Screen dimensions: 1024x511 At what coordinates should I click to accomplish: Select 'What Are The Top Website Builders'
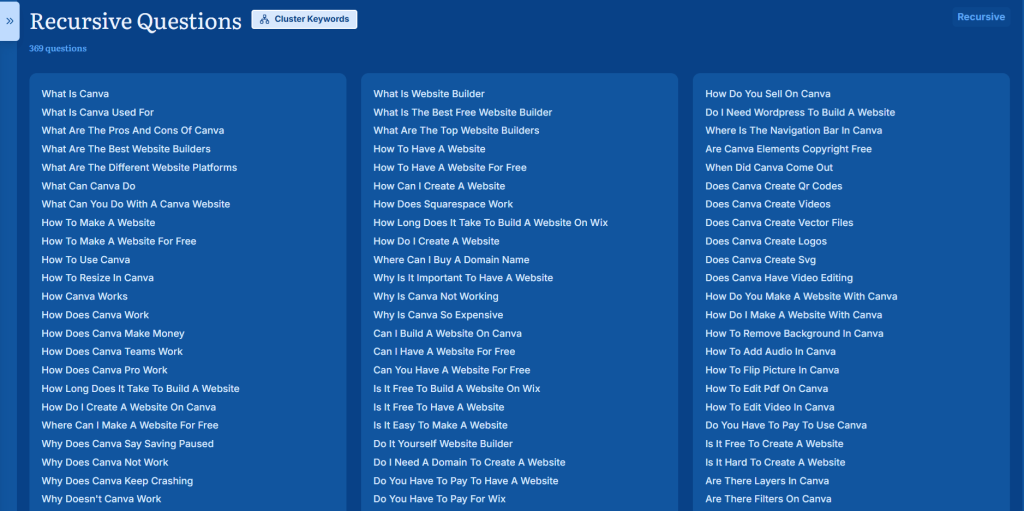tap(456, 131)
